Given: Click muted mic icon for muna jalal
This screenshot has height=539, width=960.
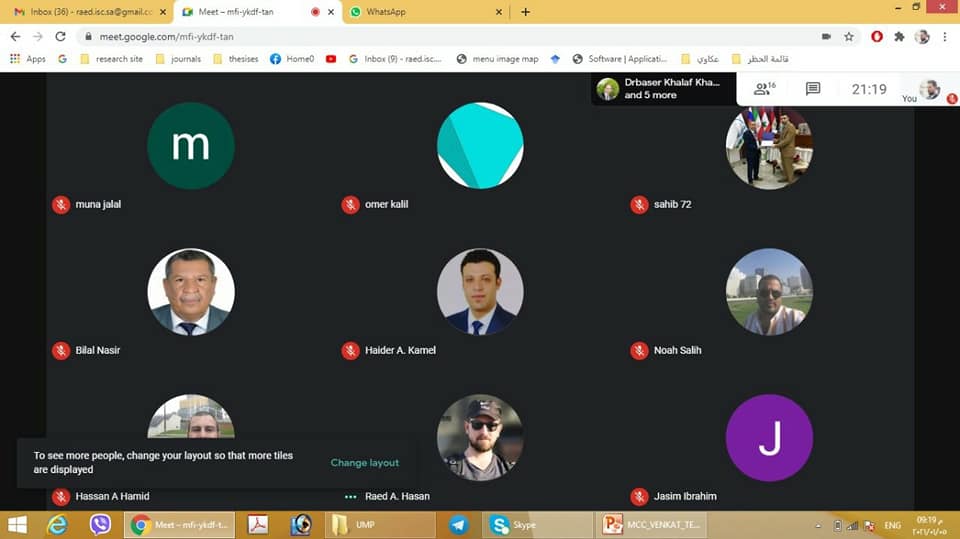Looking at the screenshot, I should (61, 204).
